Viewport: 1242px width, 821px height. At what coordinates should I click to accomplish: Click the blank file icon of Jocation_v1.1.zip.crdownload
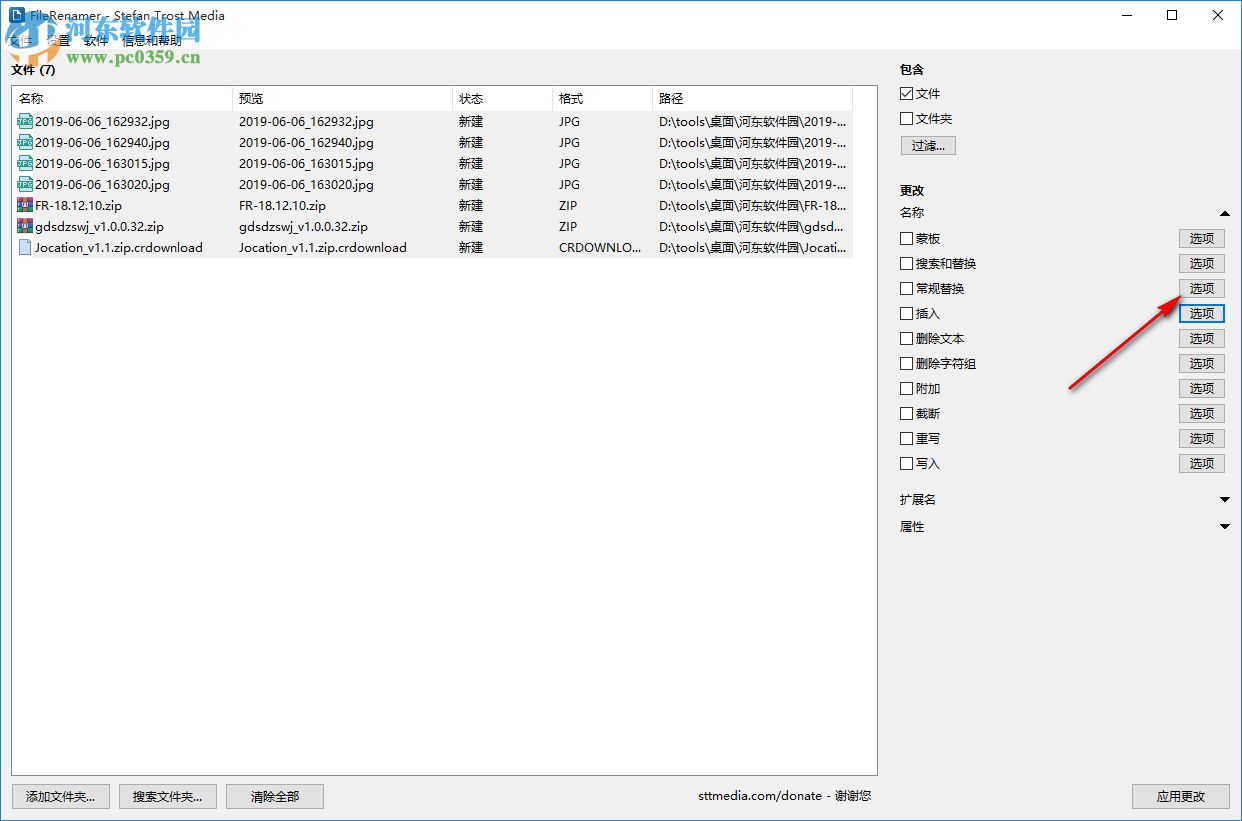25,247
